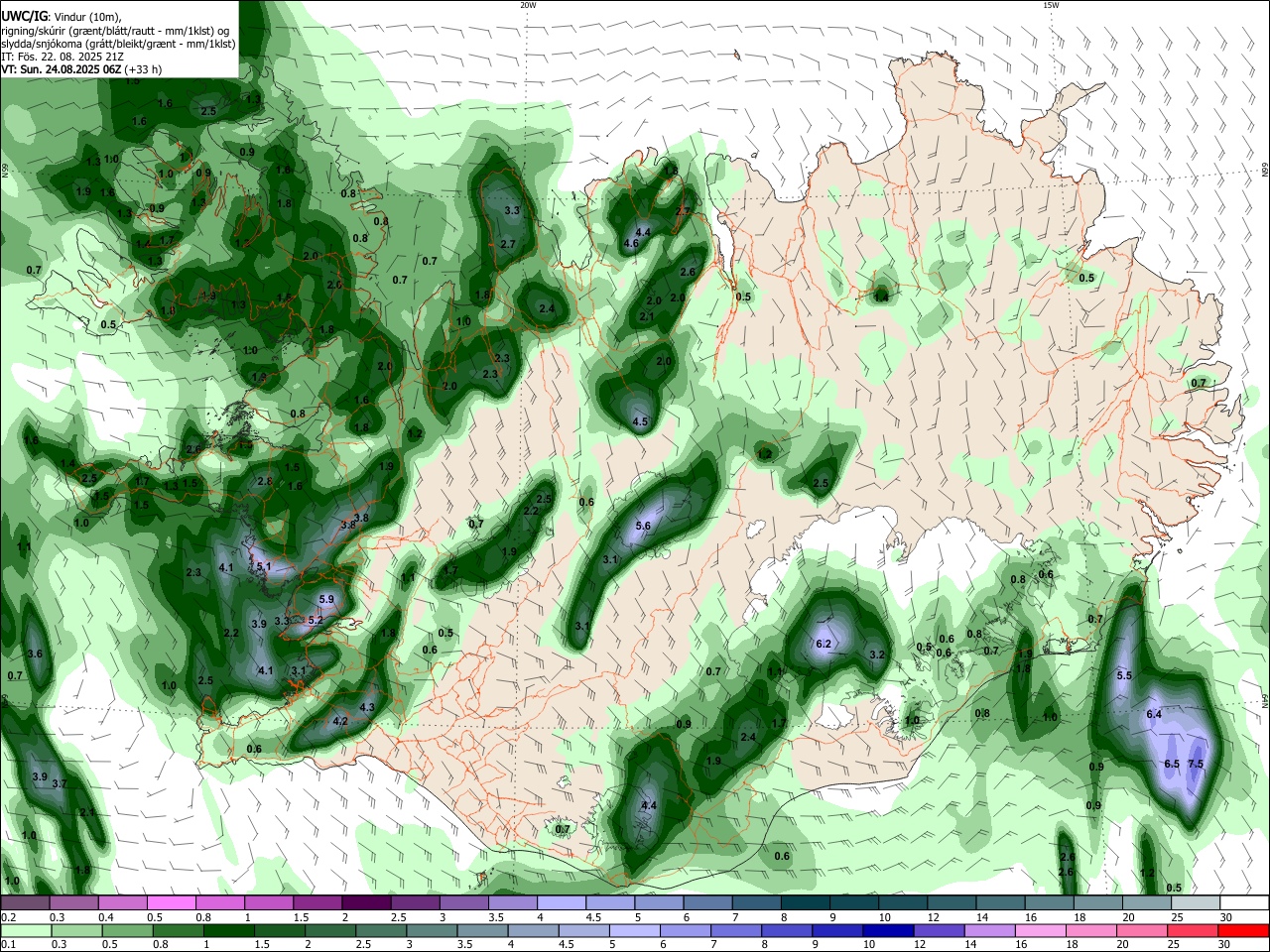Select the 4.6 precipitation value in the north
Image resolution: width=1270 pixels, height=952 pixels.
coord(631,244)
